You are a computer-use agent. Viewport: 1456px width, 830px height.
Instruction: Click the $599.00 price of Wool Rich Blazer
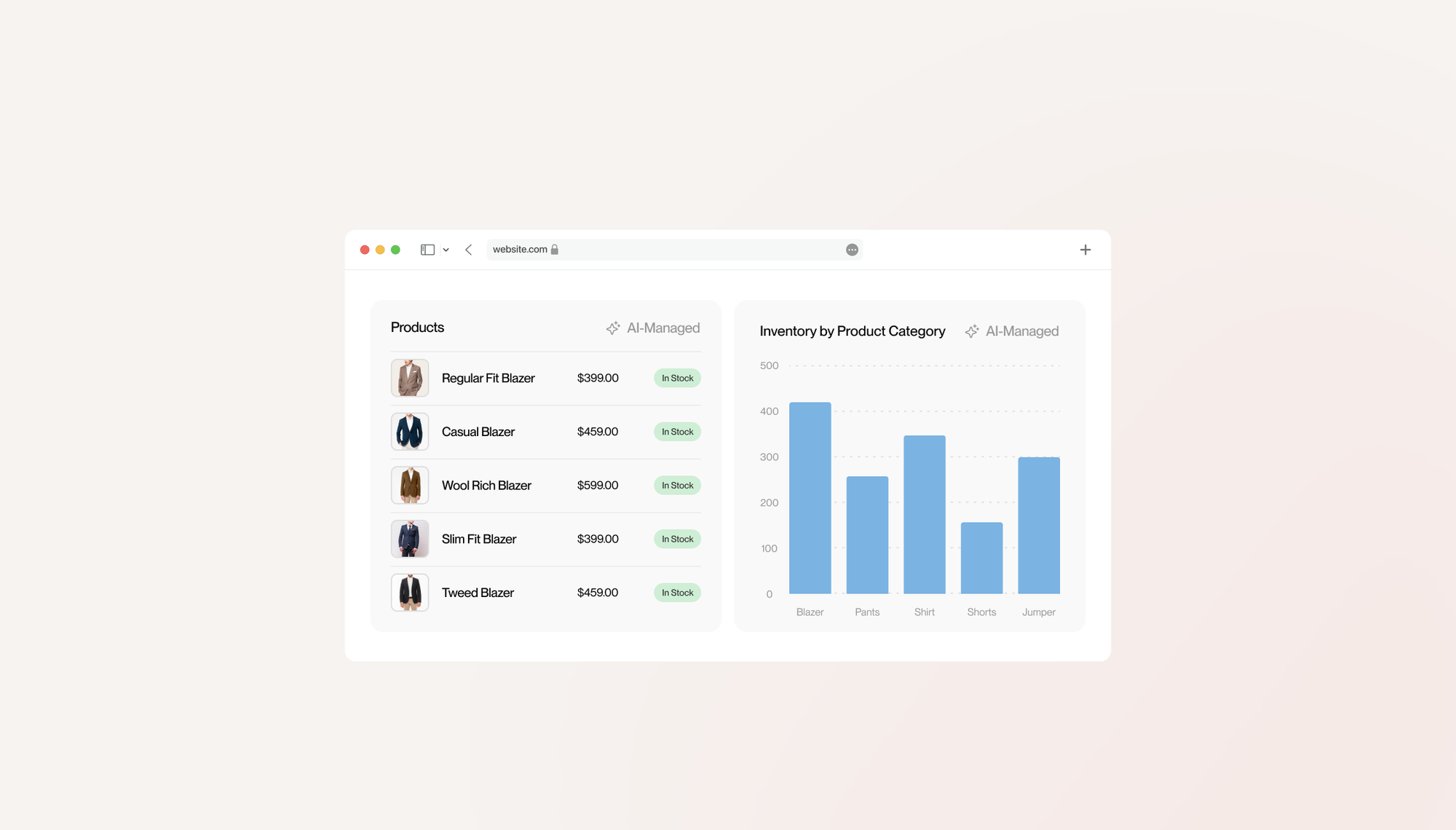pyautogui.click(x=598, y=486)
